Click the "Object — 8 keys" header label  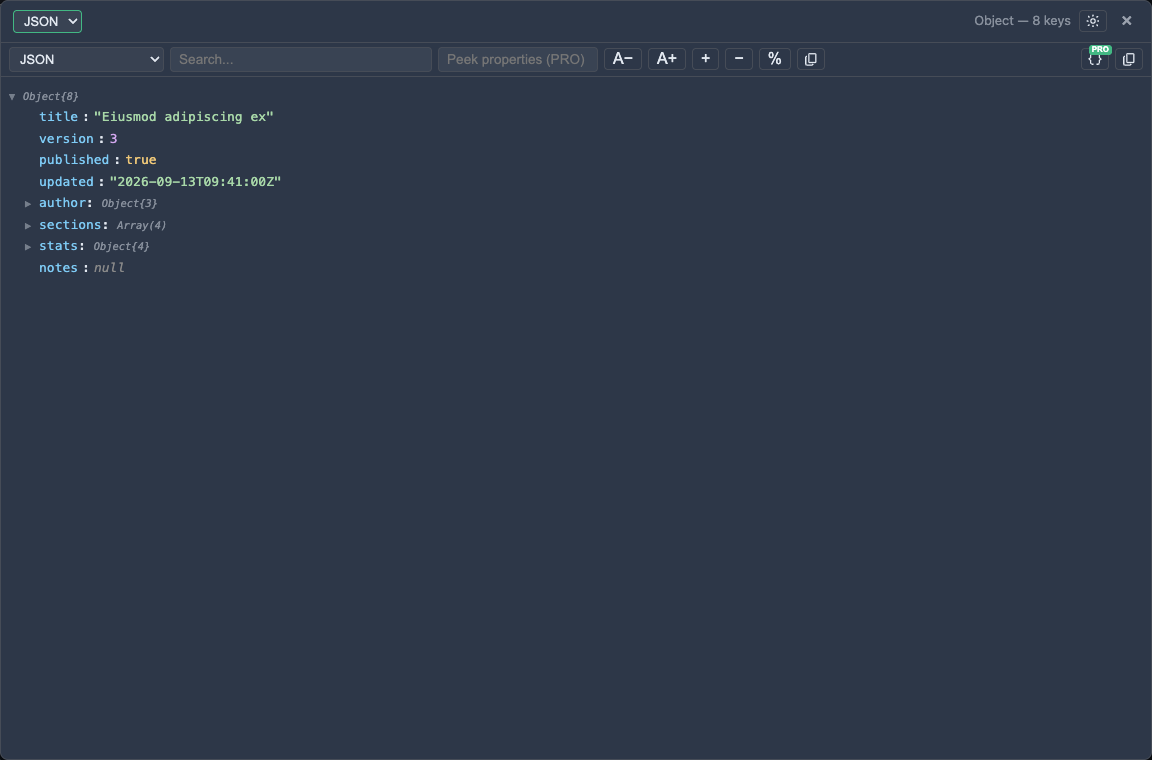pos(1022,21)
